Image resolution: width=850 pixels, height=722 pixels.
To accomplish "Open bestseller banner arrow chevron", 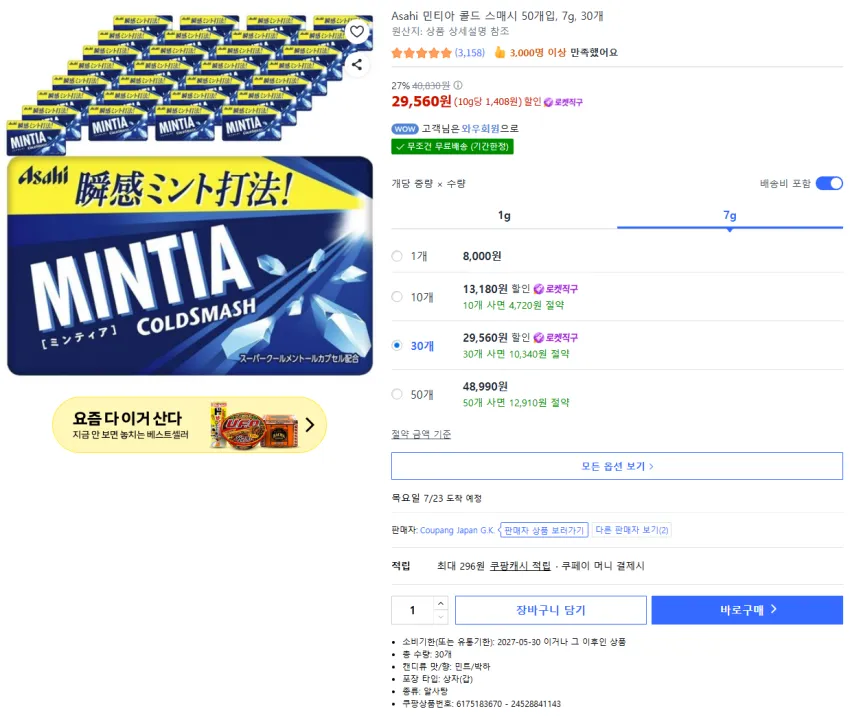I will 310,424.
